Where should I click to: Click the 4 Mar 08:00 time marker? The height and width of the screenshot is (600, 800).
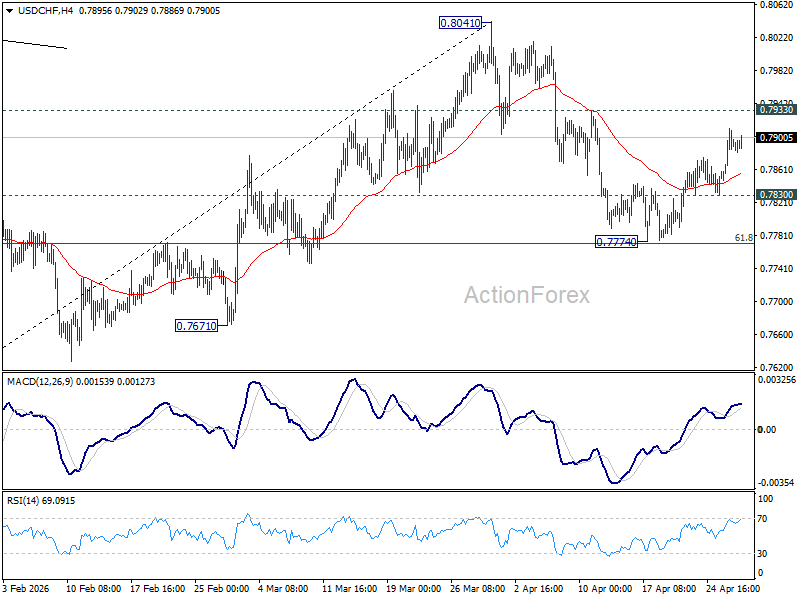pos(283,588)
